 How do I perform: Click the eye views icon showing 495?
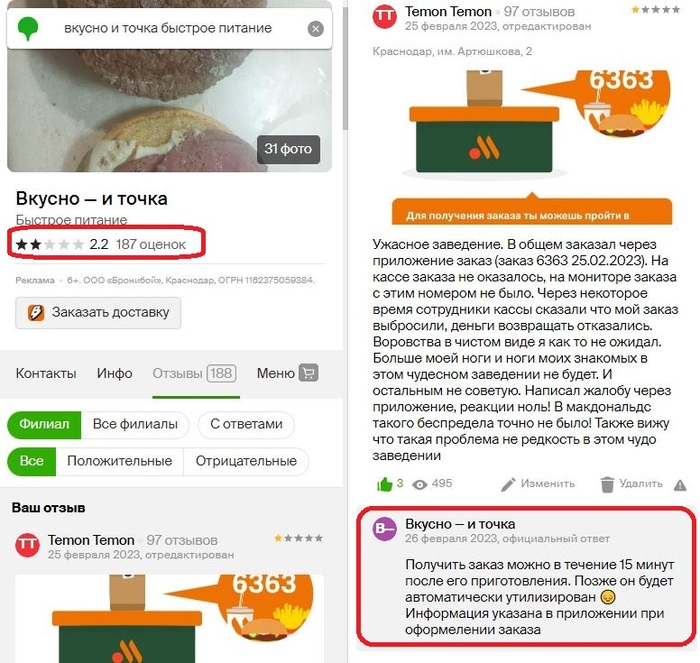[x=419, y=484]
